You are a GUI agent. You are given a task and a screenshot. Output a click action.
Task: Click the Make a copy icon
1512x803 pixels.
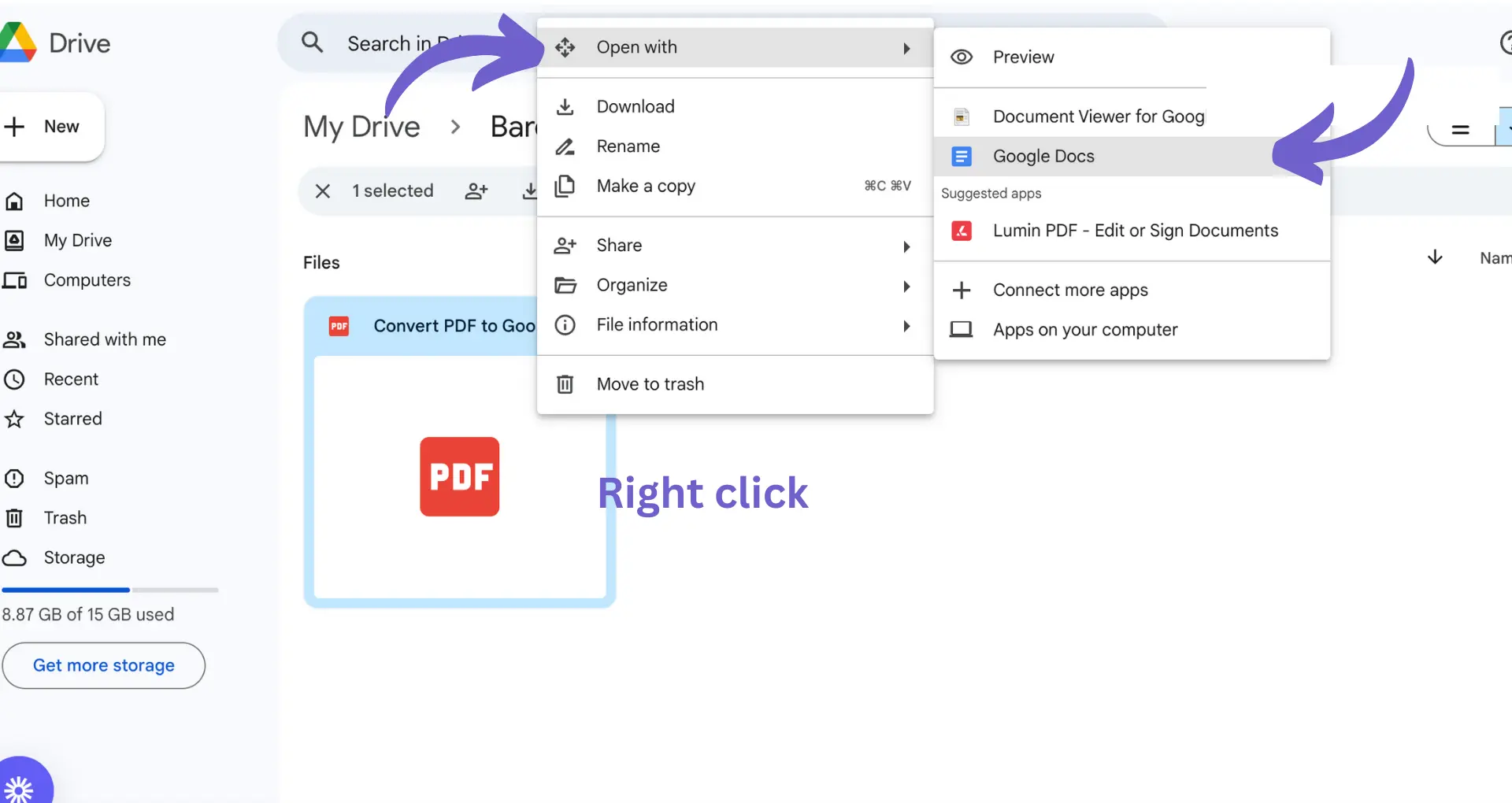(565, 186)
